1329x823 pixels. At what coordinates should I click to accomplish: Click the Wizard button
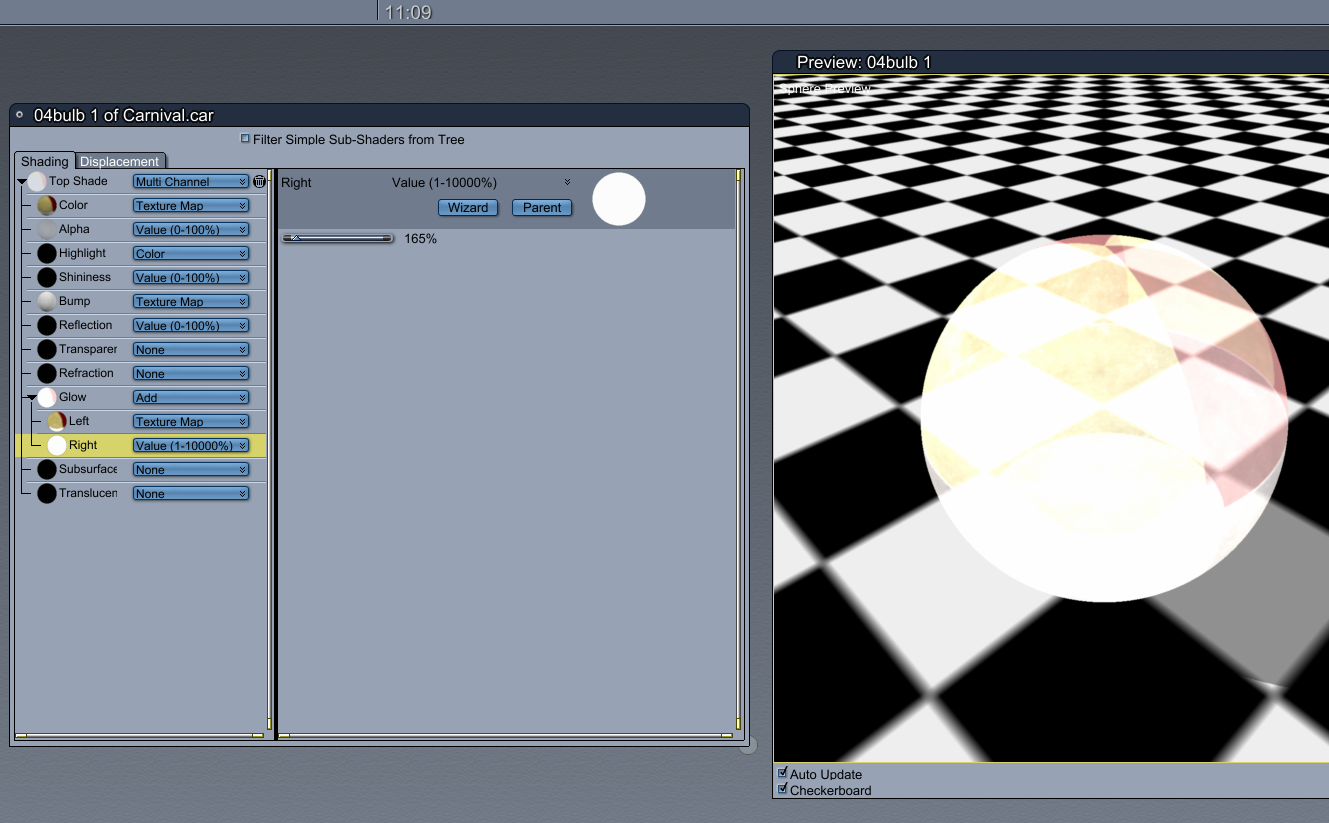coord(468,208)
